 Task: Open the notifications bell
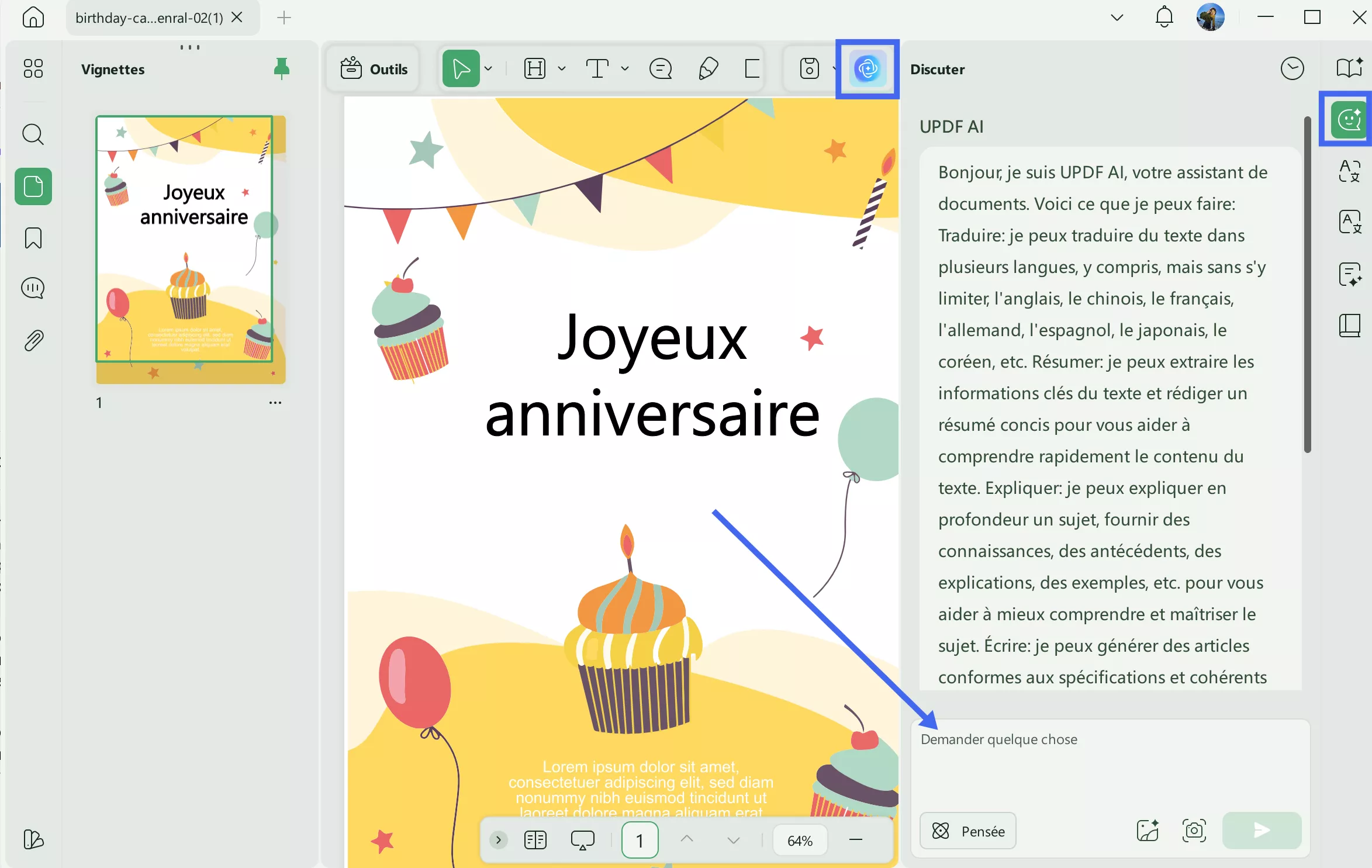tap(1164, 17)
